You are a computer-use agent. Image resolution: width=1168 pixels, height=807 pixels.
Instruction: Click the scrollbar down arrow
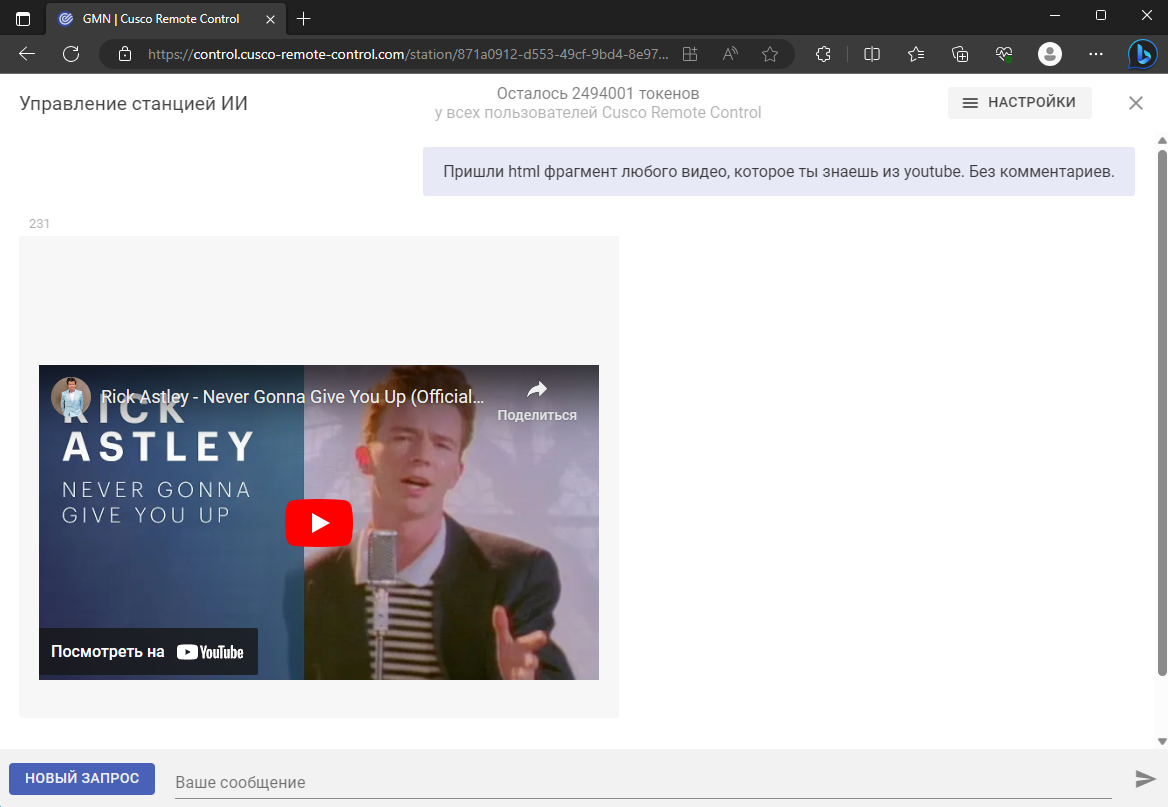(x=1162, y=741)
